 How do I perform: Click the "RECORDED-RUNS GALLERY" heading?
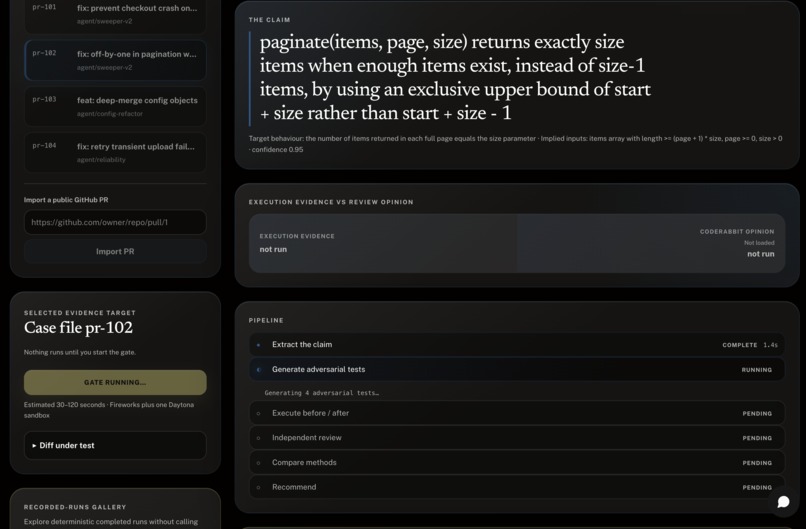(x=75, y=507)
